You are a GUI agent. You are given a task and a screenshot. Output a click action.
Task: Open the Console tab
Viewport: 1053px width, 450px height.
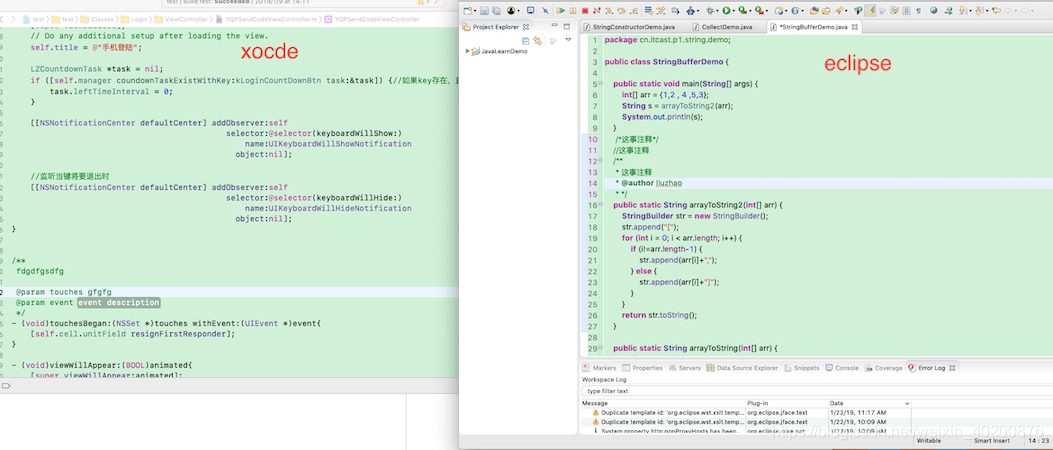click(842, 368)
